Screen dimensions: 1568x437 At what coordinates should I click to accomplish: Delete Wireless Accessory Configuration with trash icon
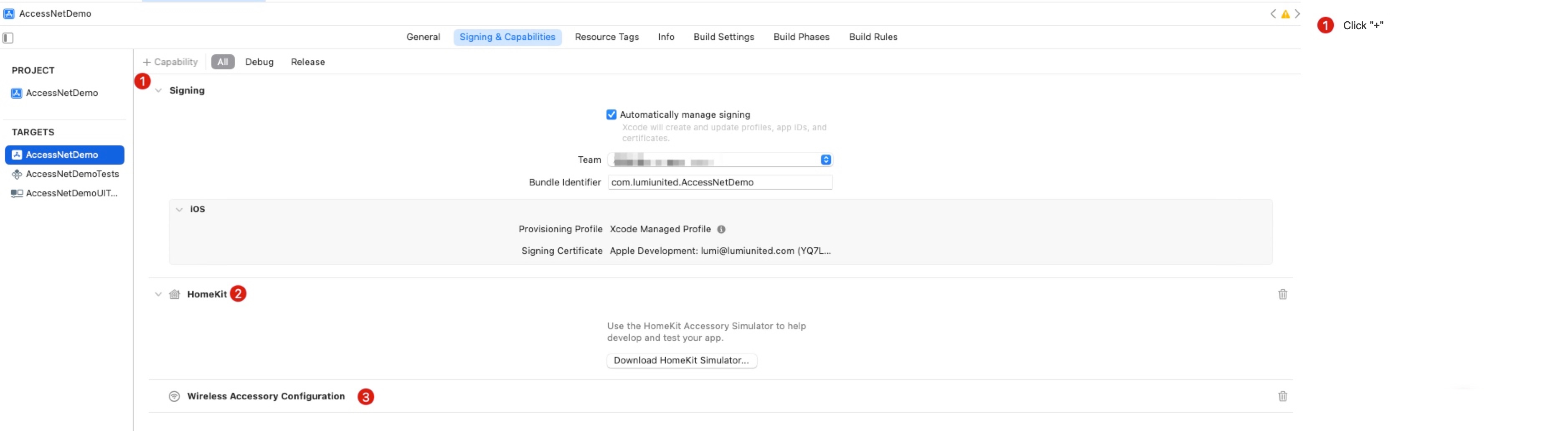pos(1283,397)
